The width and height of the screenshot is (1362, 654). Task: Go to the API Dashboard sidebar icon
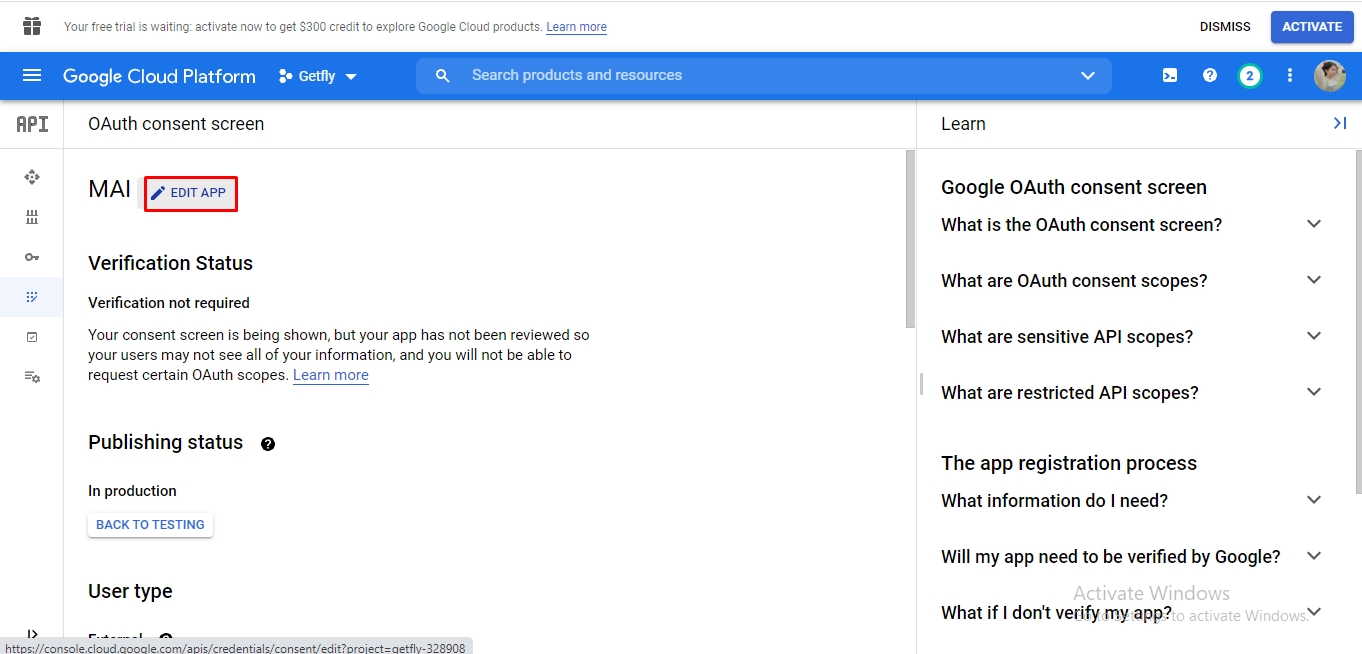click(x=32, y=177)
